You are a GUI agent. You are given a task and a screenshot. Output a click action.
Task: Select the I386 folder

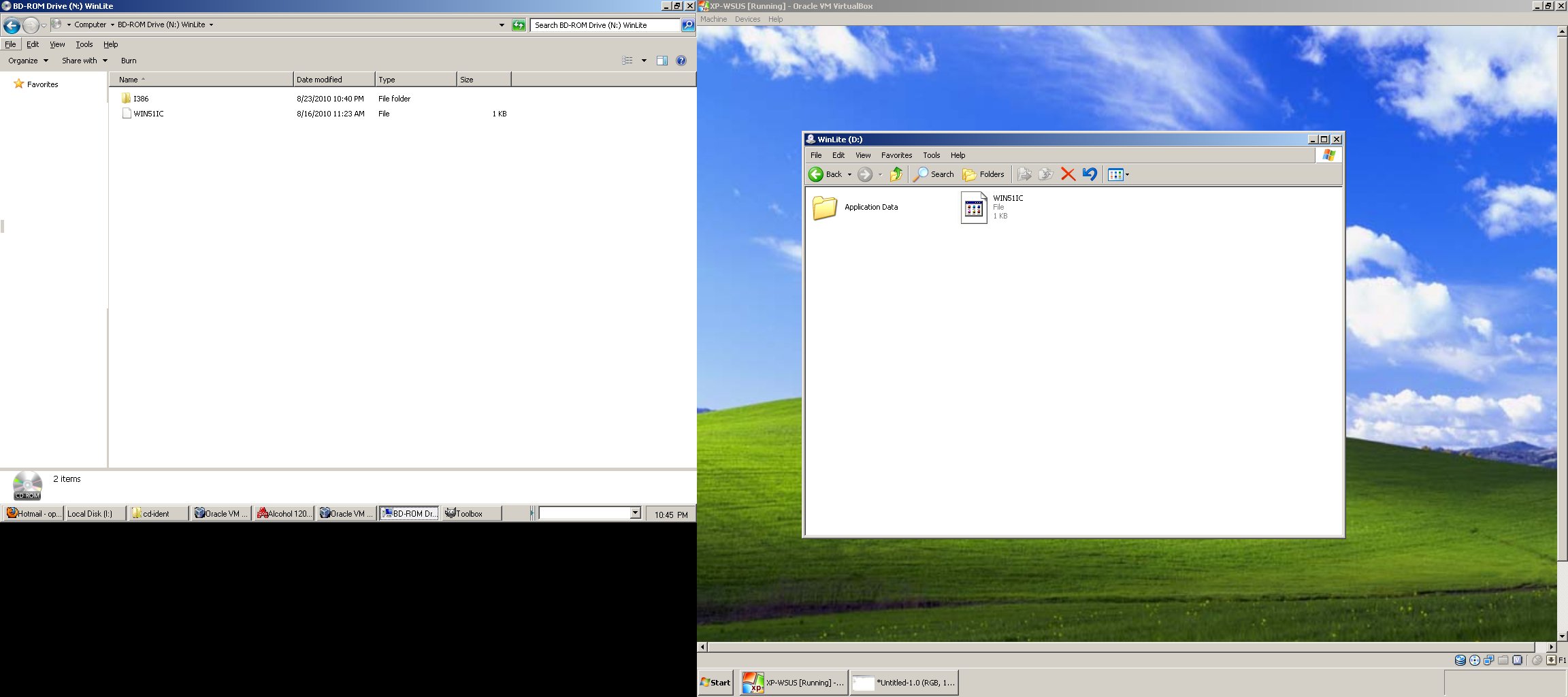[135, 99]
